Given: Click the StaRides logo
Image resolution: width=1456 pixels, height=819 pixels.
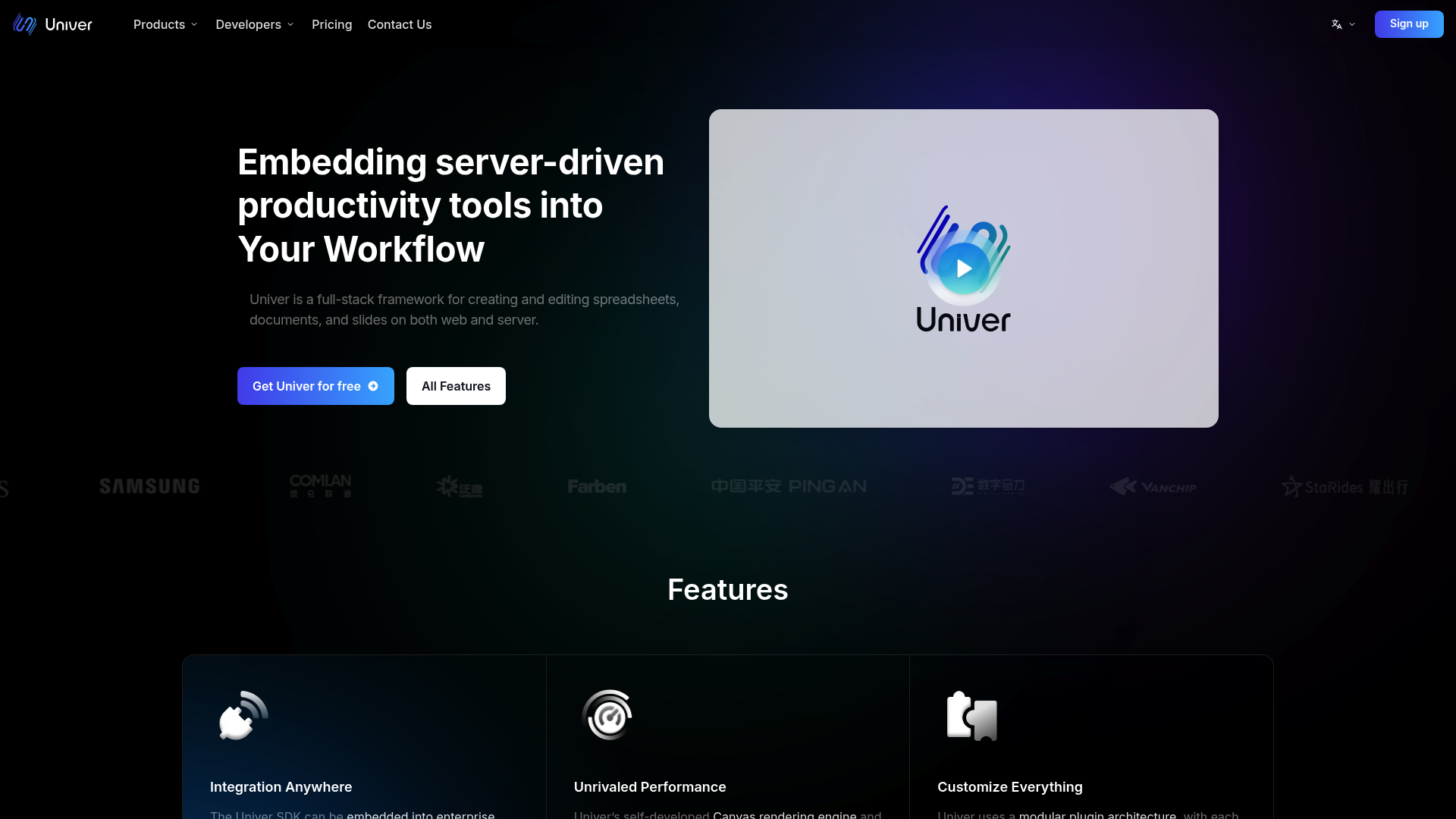Looking at the screenshot, I should [x=1345, y=487].
